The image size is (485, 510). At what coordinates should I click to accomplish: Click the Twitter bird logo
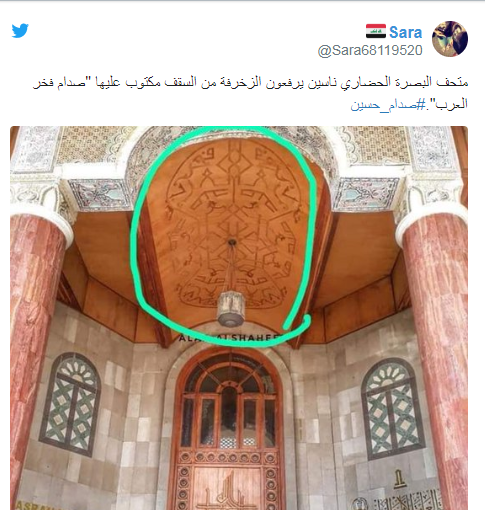[x=20, y=31]
